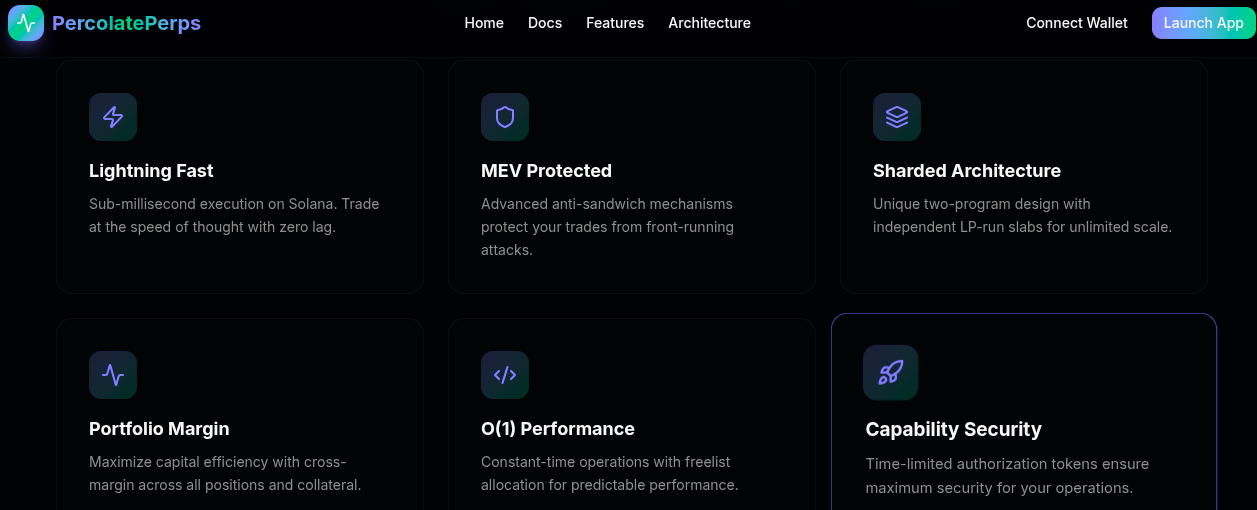Select the Portfolio Margin card title
This screenshot has height=510, width=1257.
coord(159,429)
